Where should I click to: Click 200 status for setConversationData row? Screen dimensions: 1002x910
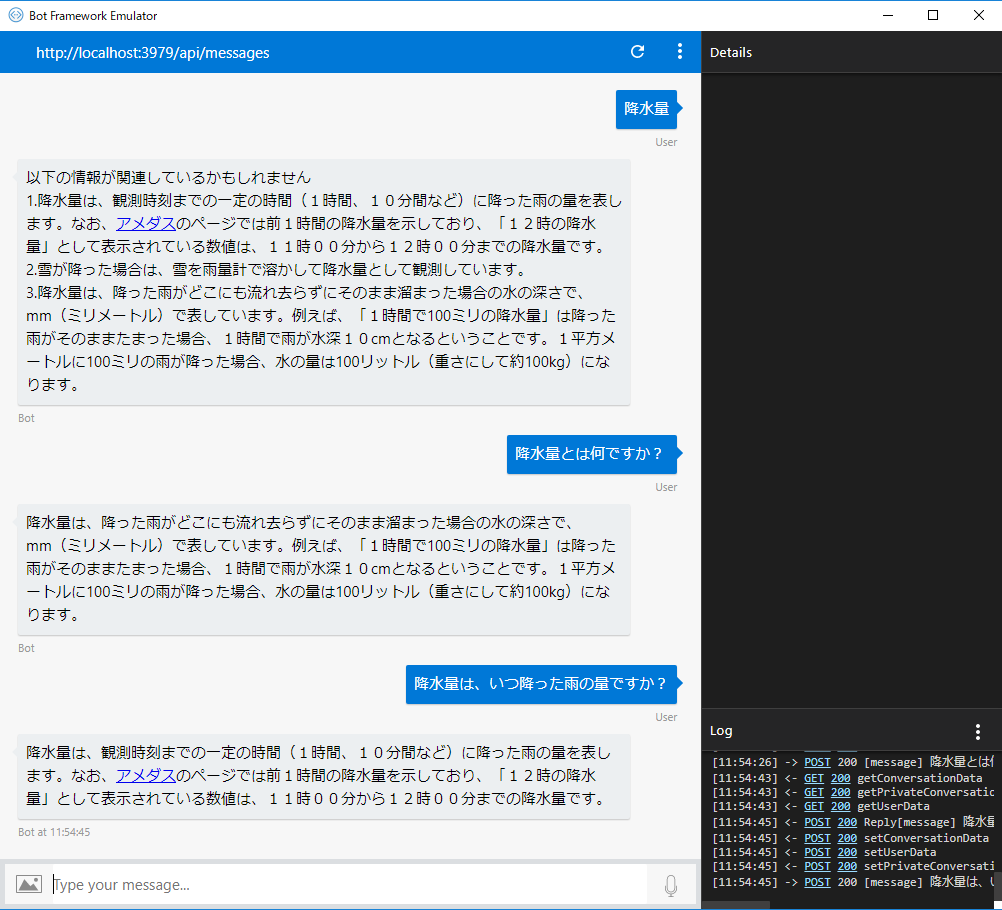847,838
